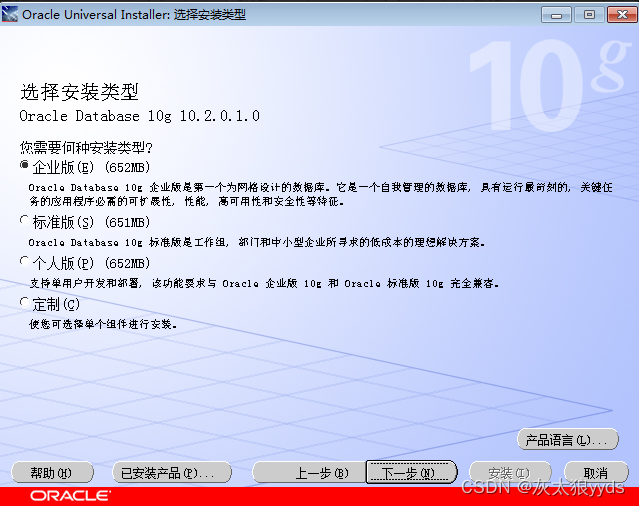Image resolution: width=640 pixels, height=507 pixels.
Task: Open the 帮助(H) help button
Action: [52, 473]
